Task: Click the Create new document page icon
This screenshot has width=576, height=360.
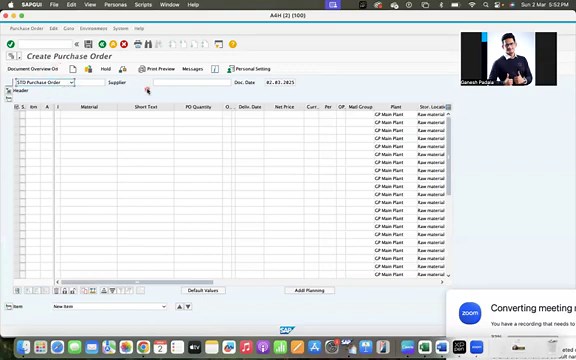Action: point(73,69)
